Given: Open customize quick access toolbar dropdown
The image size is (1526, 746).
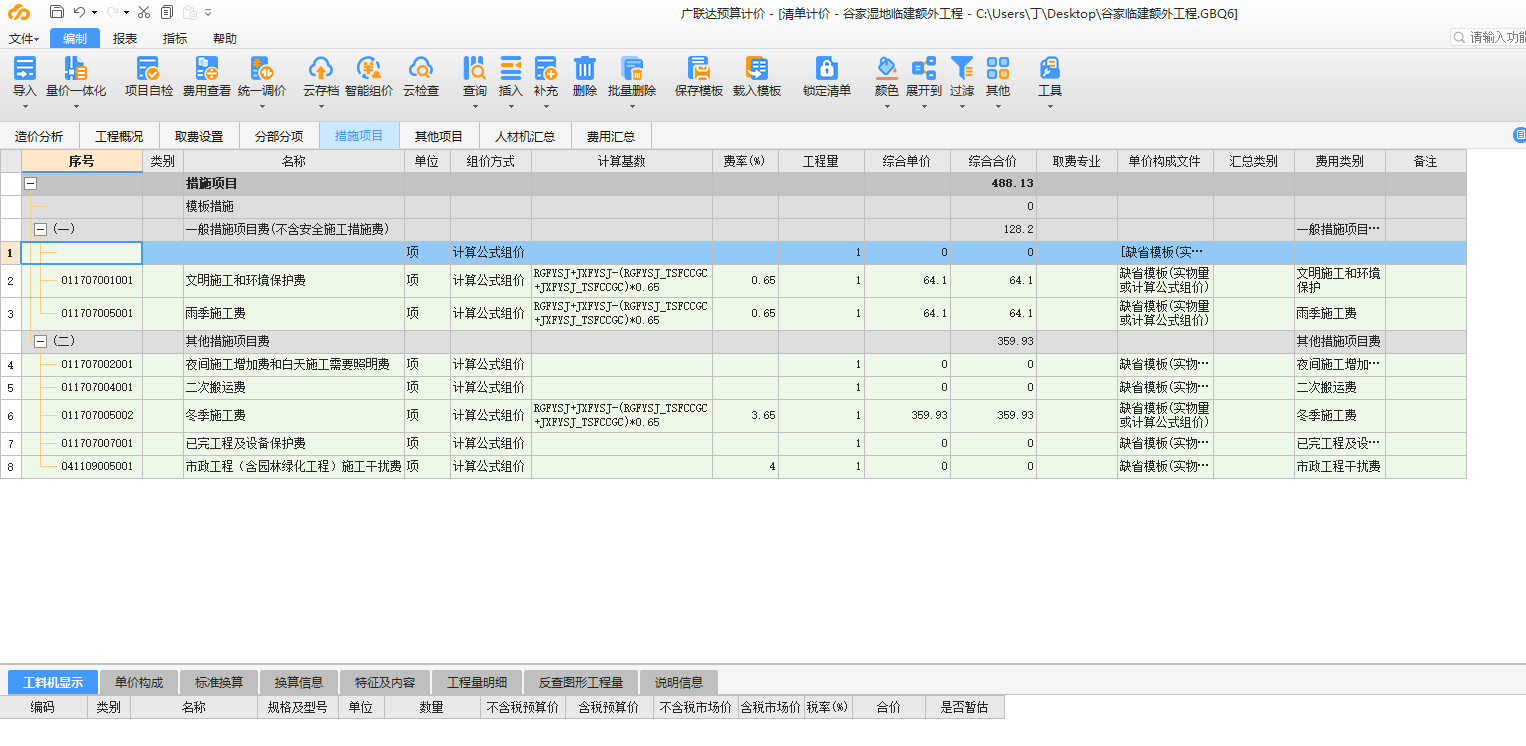Looking at the screenshot, I should point(207,13).
